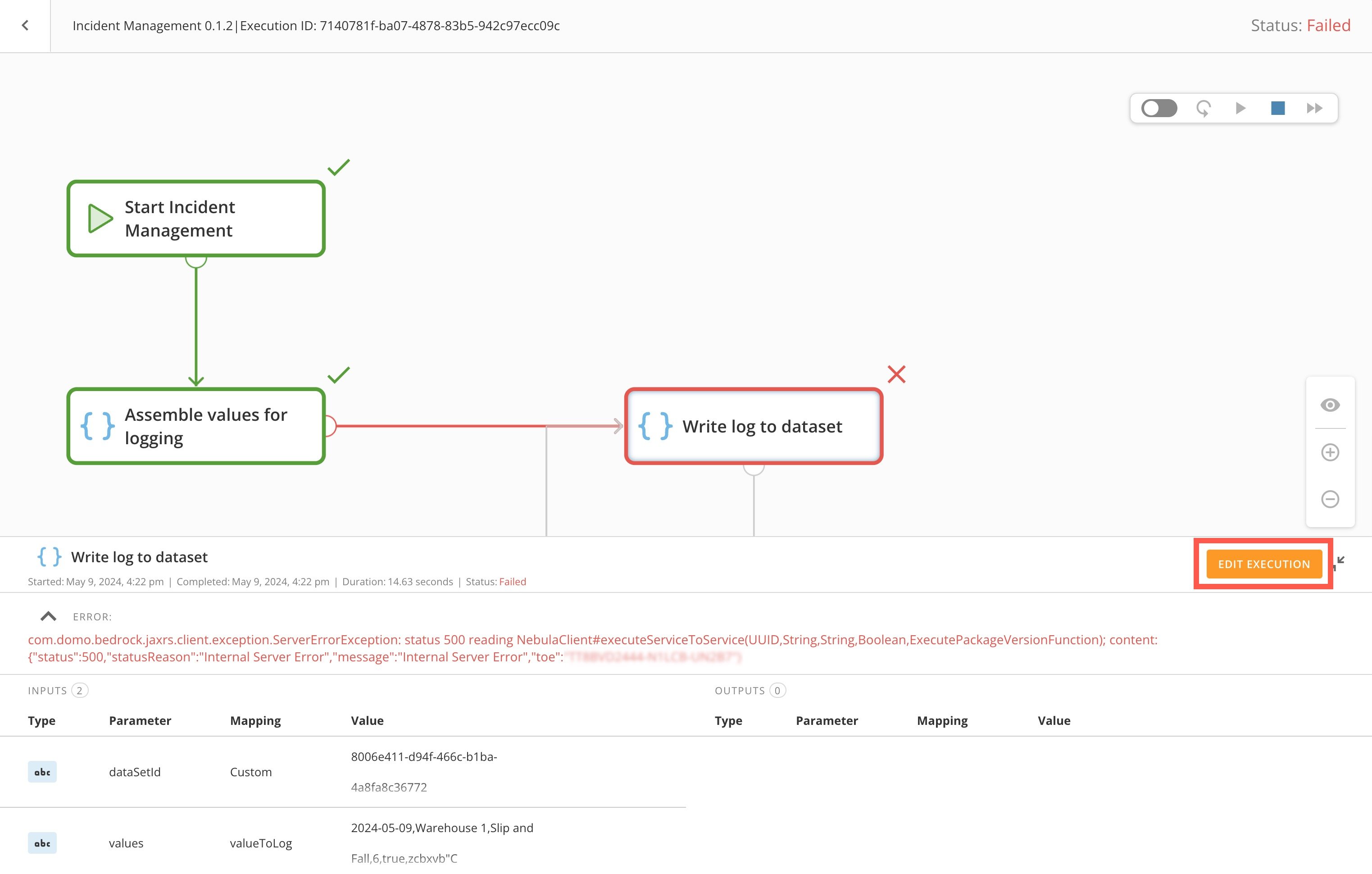
Task: Select the Start Incident Management node
Action: point(196,219)
